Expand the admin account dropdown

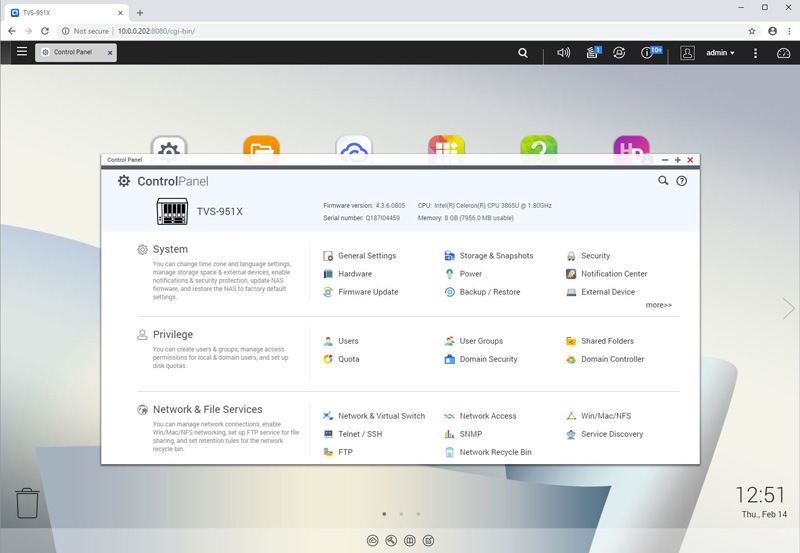click(720, 53)
